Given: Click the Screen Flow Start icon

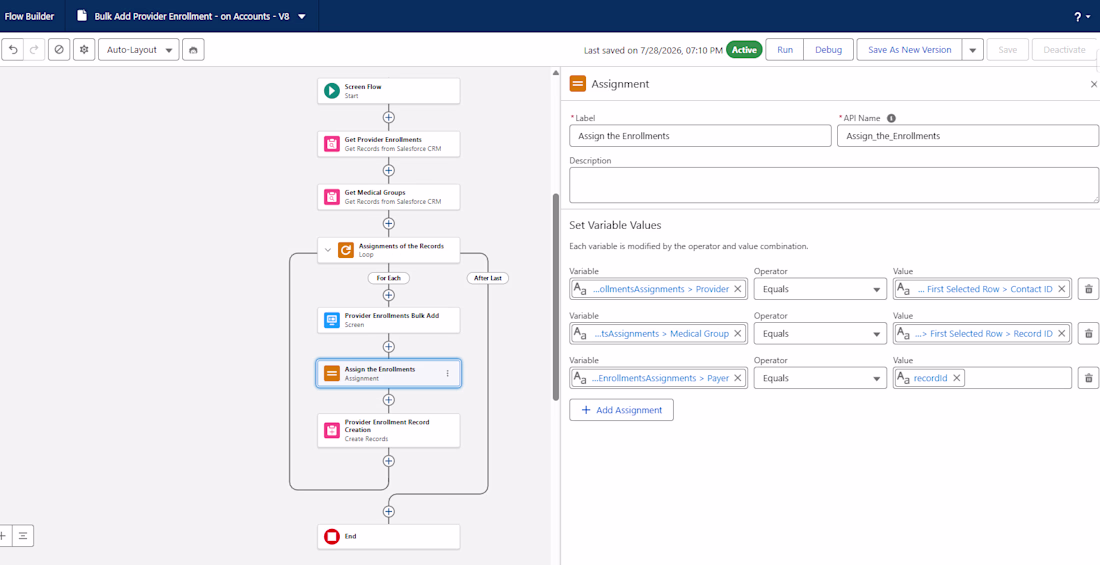Looking at the screenshot, I should [x=332, y=91].
